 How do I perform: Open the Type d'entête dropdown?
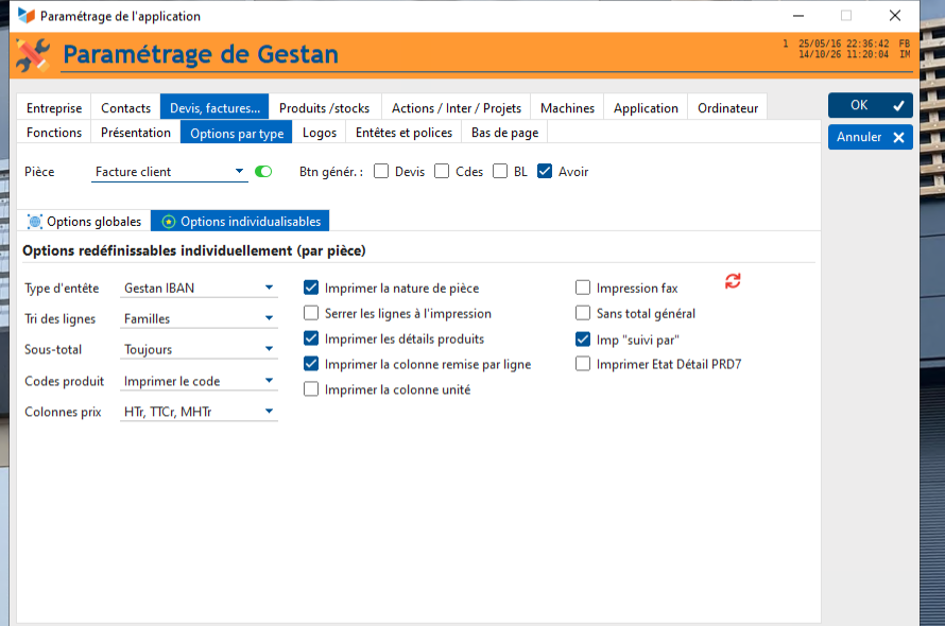[199, 288]
